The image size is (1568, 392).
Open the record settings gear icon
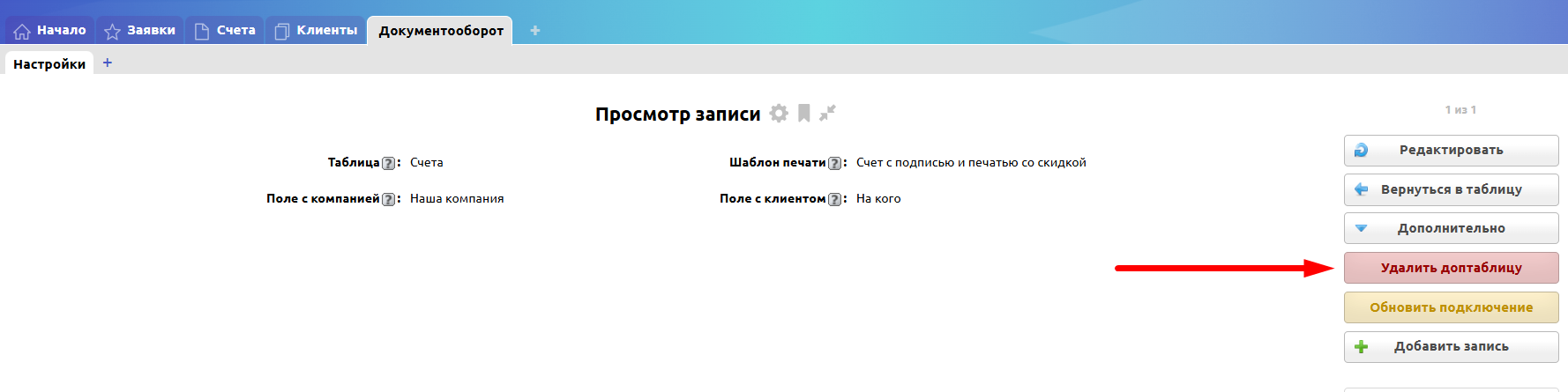coord(778,114)
